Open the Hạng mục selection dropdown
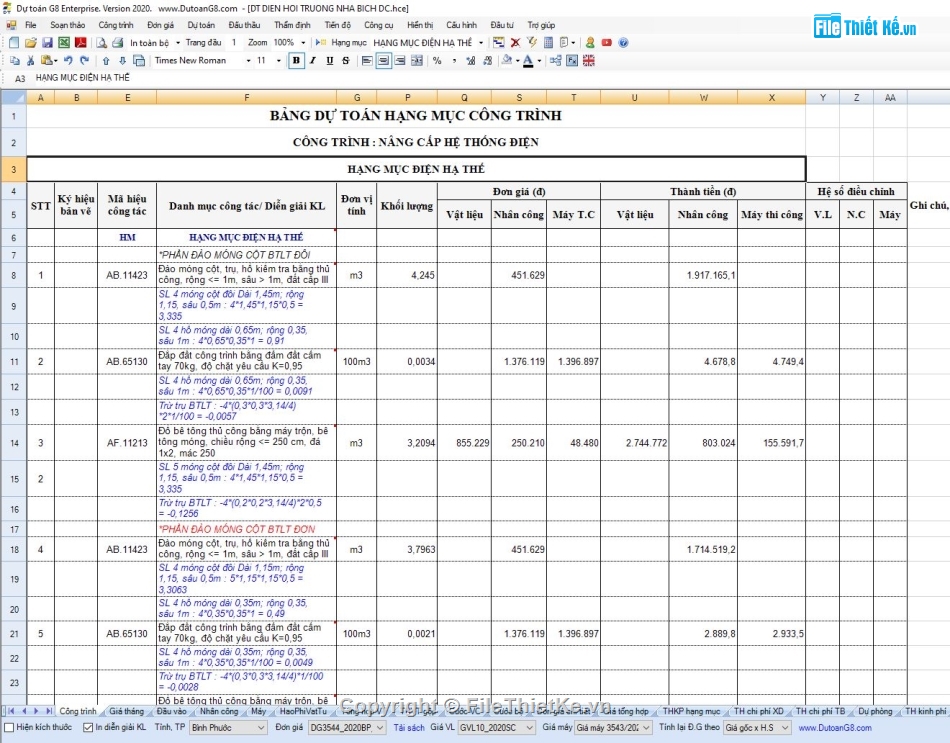Viewport: 950px width, 743px height. (x=481, y=43)
